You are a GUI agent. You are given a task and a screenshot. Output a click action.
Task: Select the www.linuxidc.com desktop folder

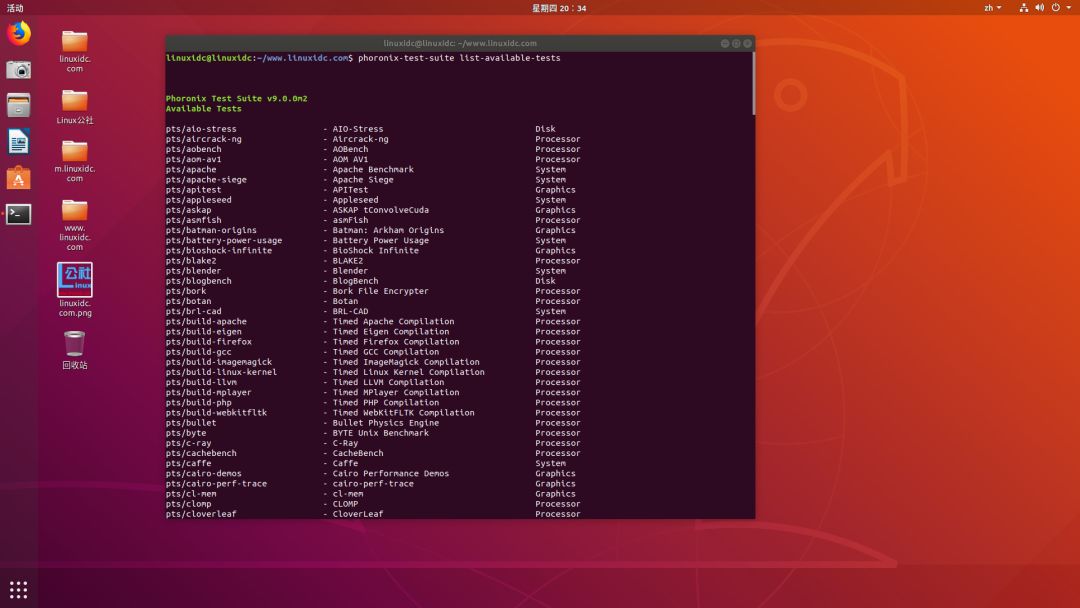point(74,224)
